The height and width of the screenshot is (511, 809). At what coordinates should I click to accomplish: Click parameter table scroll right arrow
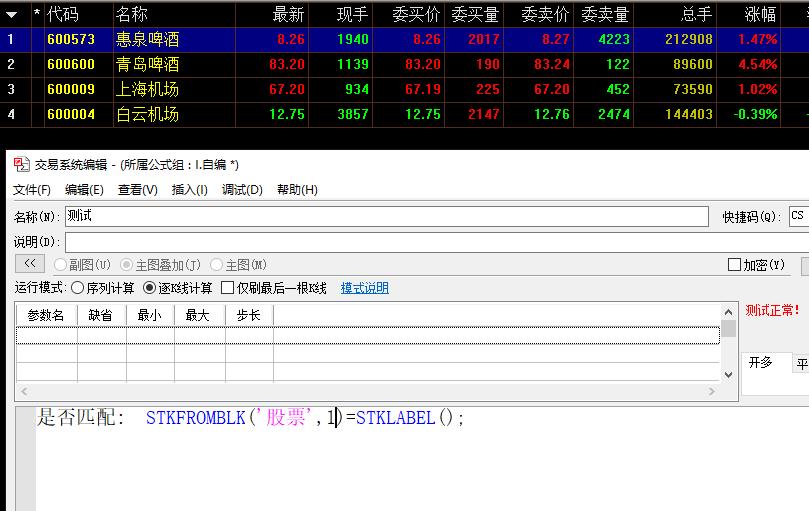click(712, 391)
